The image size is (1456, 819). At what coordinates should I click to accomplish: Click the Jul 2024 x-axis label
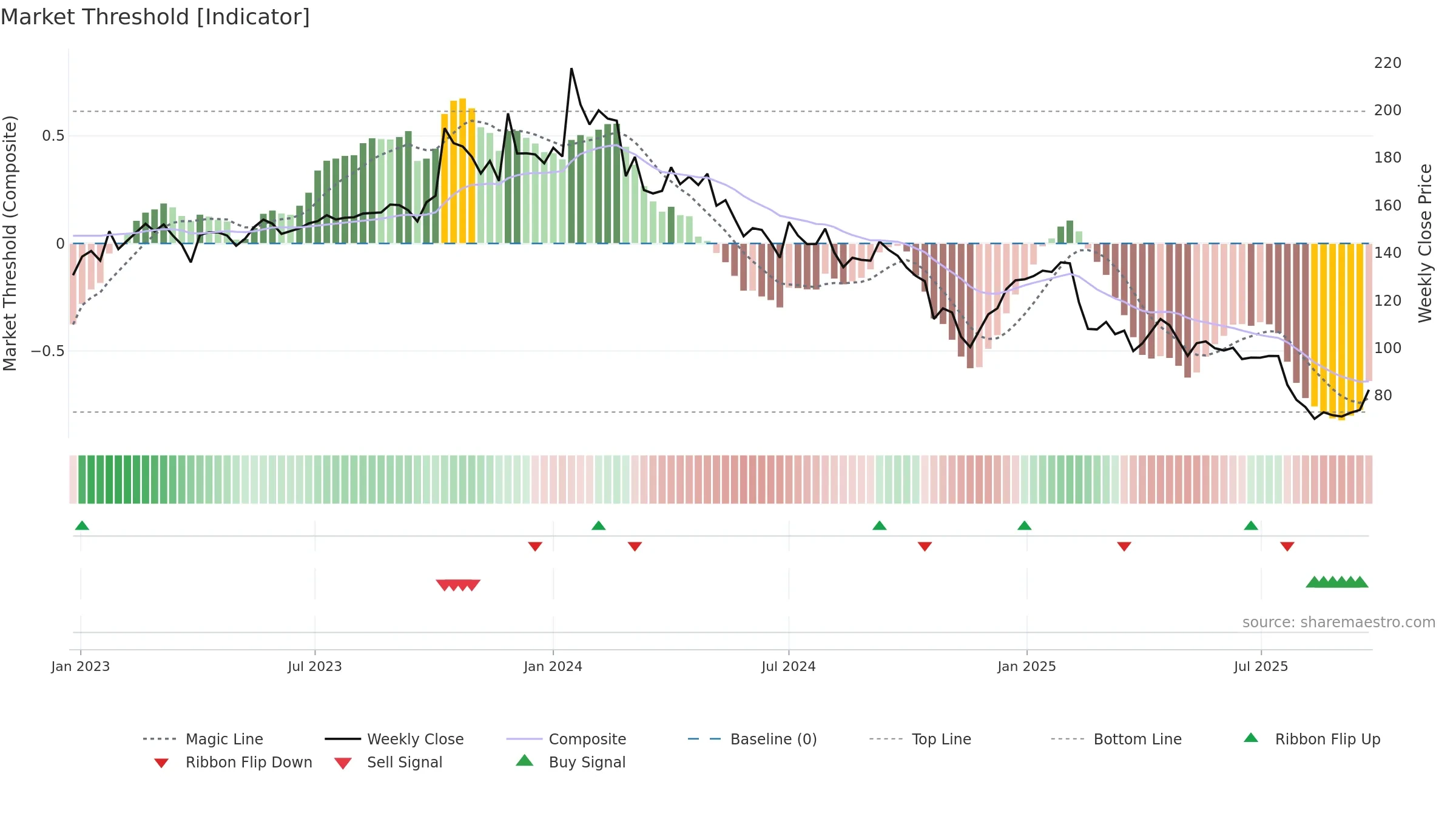(789, 667)
